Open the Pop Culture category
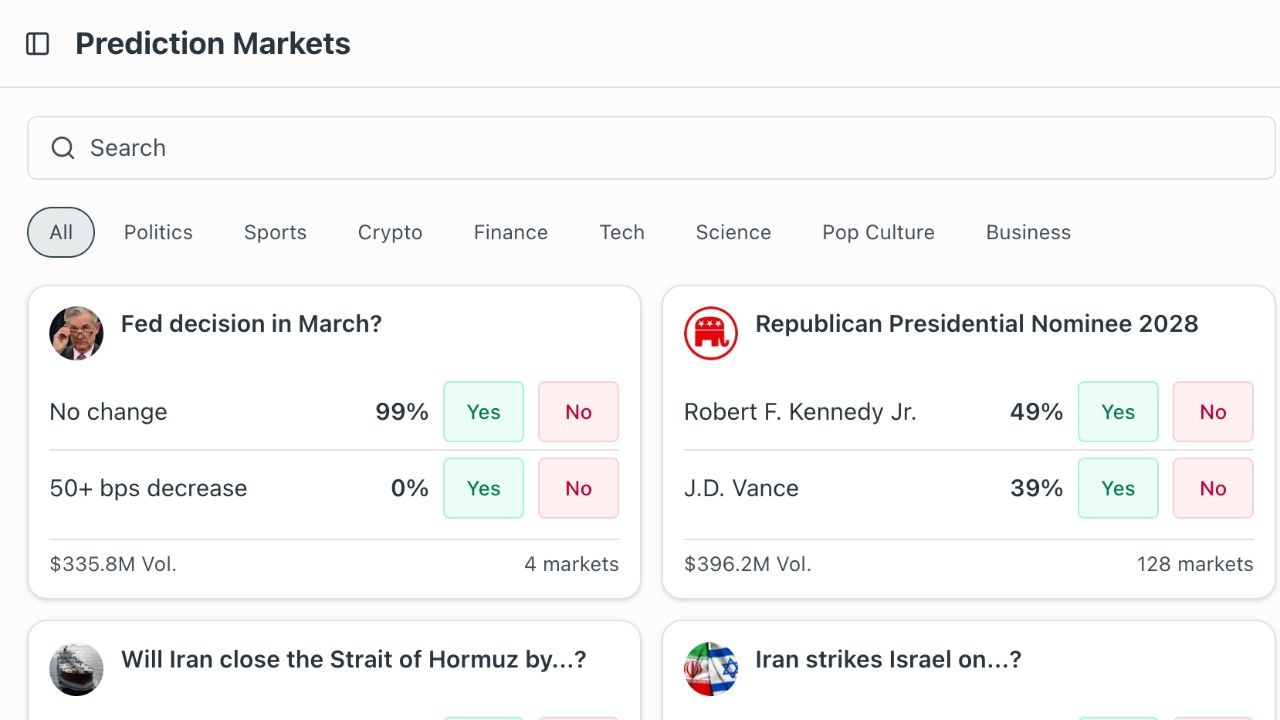Screen dimensions: 1280x720 tap(878, 232)
